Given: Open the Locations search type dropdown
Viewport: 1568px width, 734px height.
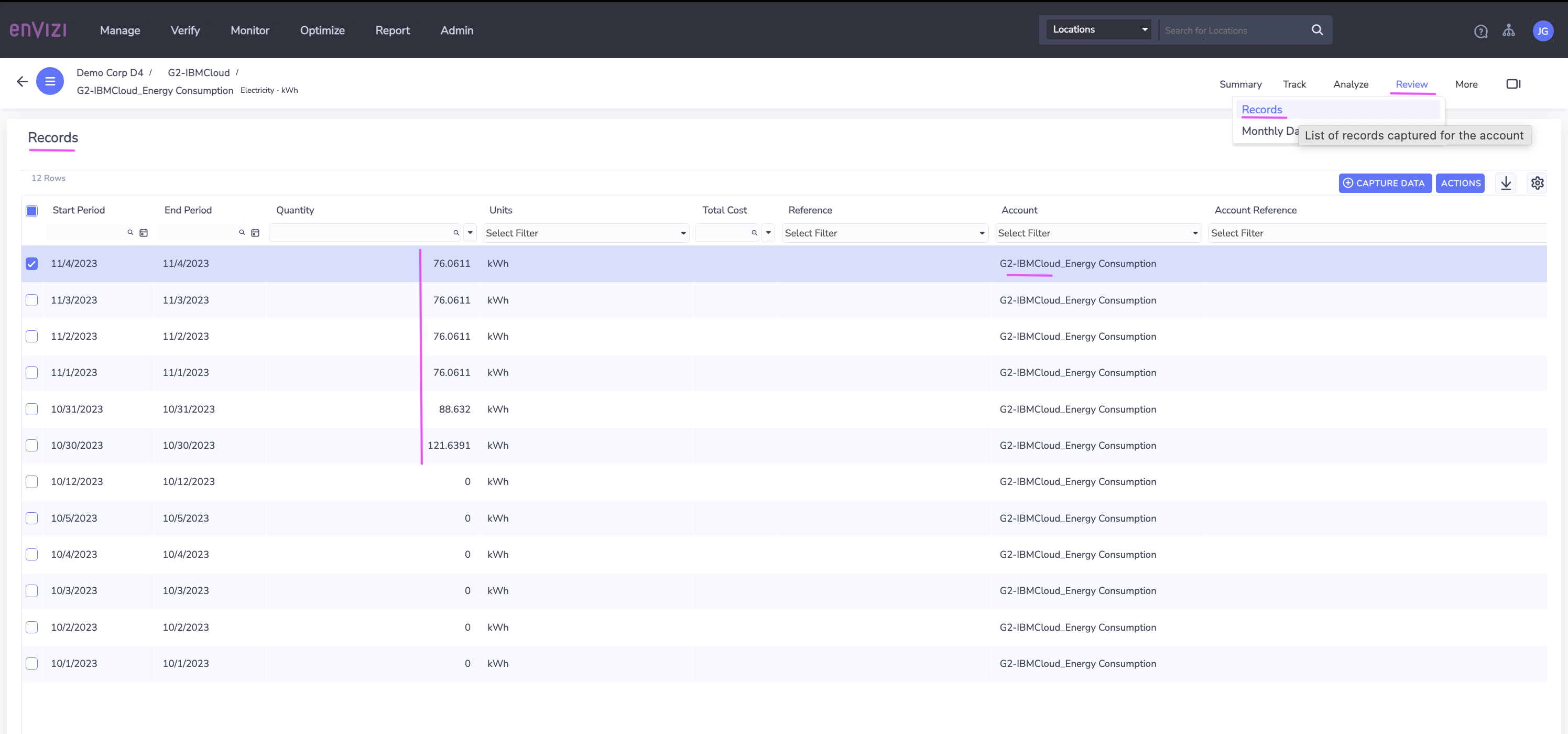Looking at the screenshot, I should (1098, 29).
